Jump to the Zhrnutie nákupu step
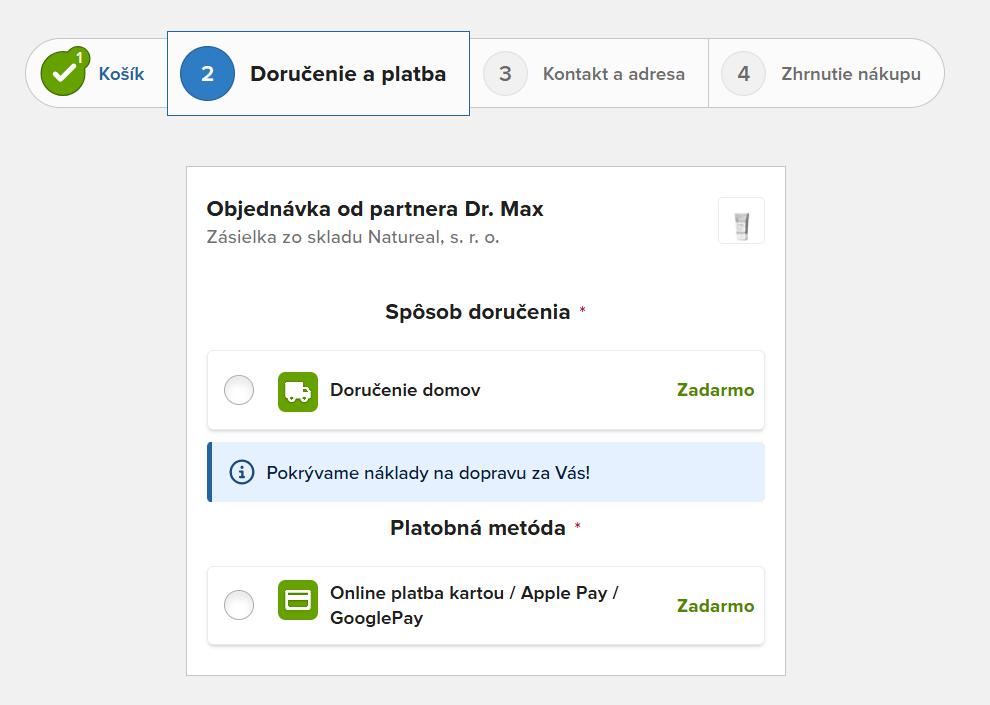 click(x=850, y=74)
